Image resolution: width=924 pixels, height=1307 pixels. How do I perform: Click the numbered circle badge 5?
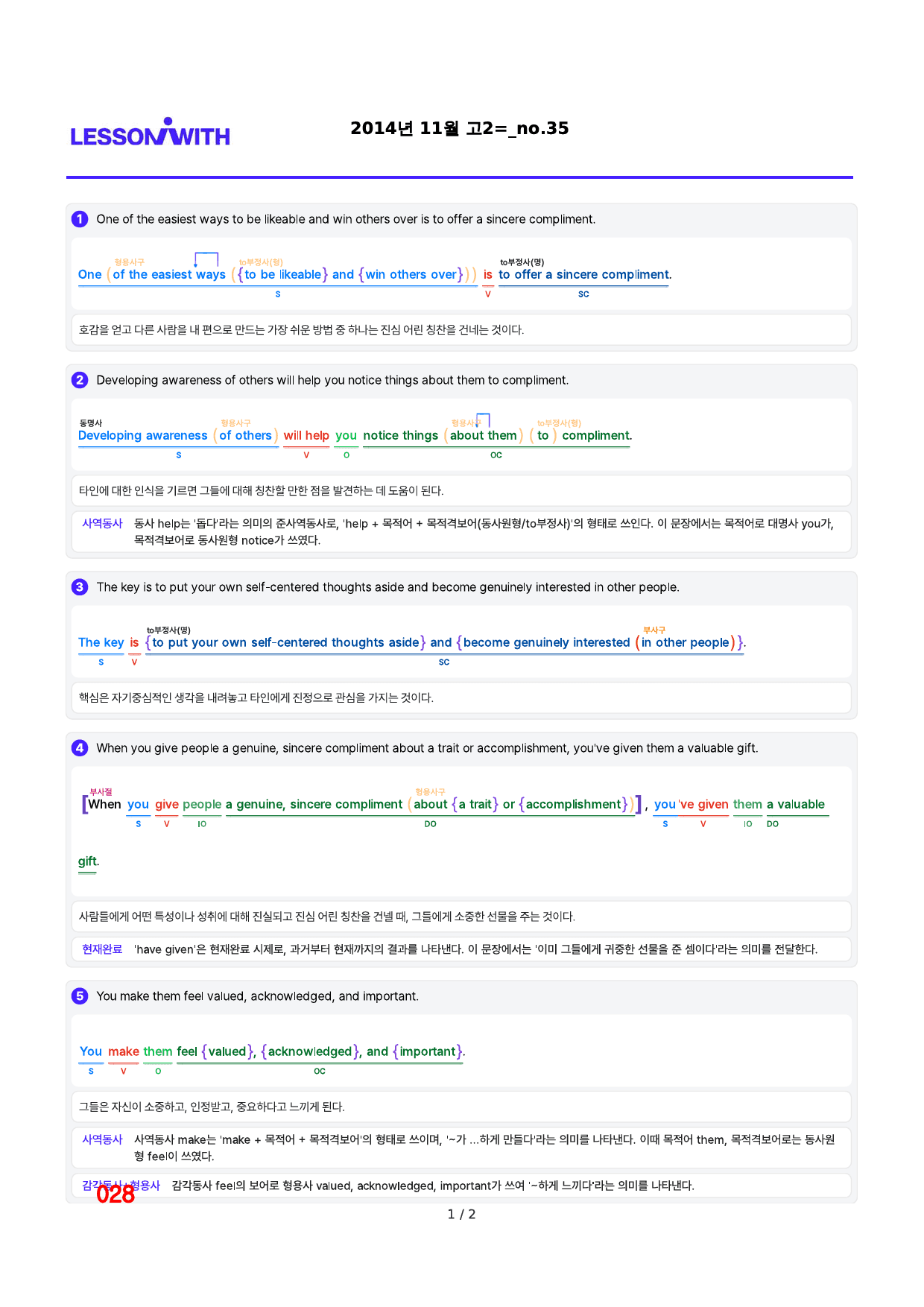(x=80, y=996)
